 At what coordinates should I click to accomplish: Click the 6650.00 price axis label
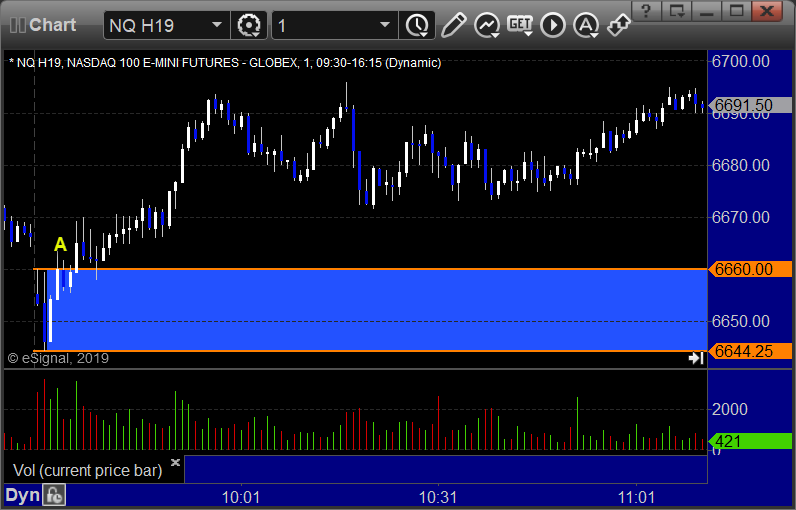pyautogui.click(x=741, y=321)
